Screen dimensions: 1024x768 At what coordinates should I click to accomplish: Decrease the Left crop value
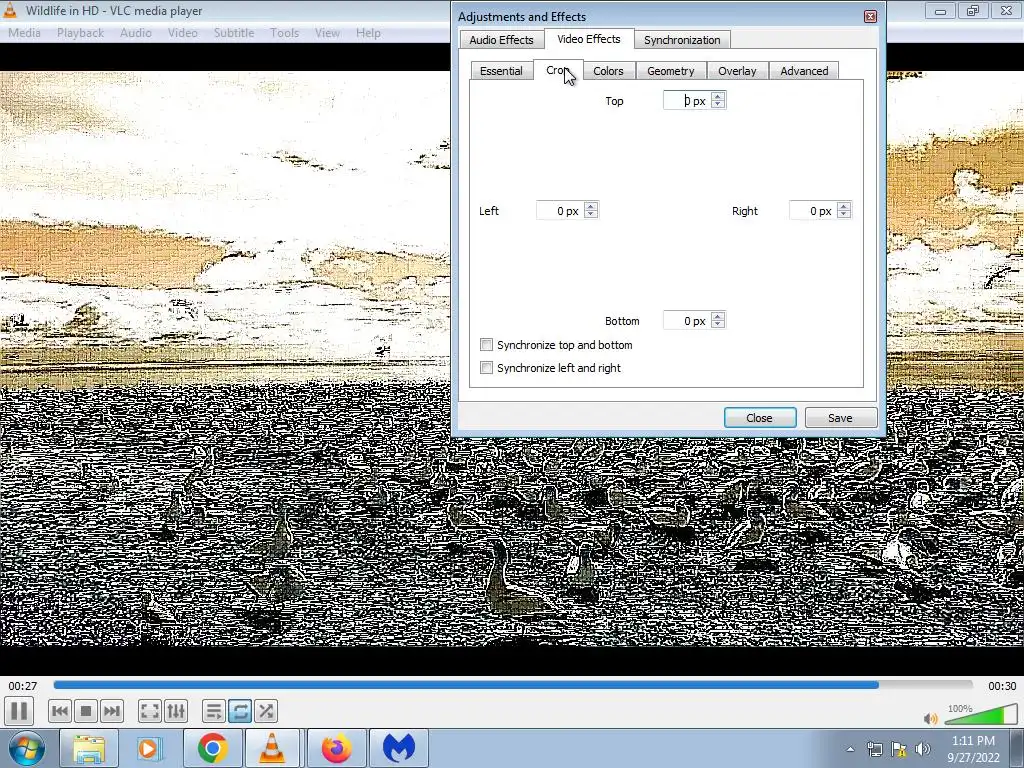point(591,215)
